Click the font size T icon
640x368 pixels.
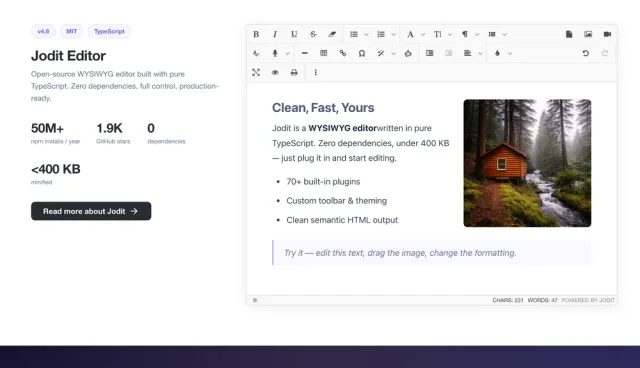[x=438, y=34]
